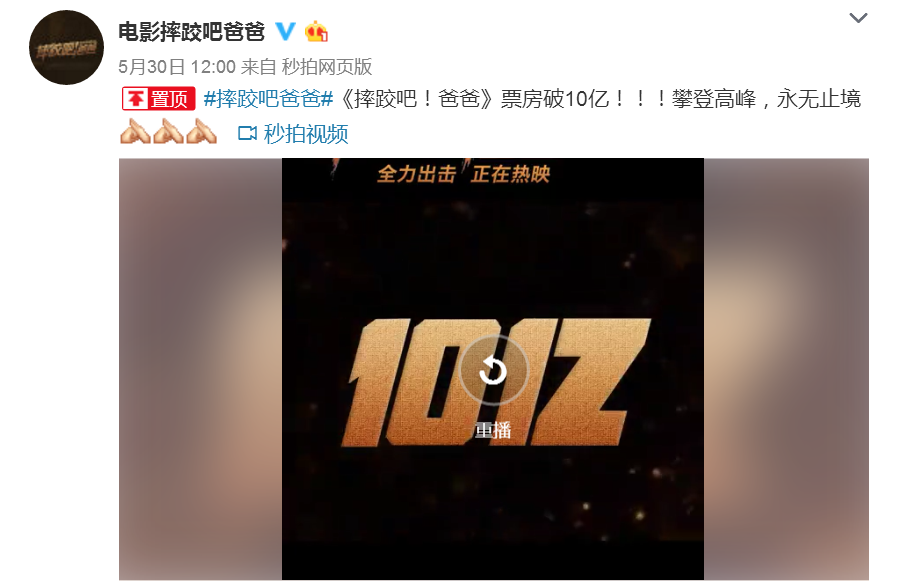This screenshot has height=582, width=898.
Task: Click the blurred left side of the video
Action: (x=200, y=369)
